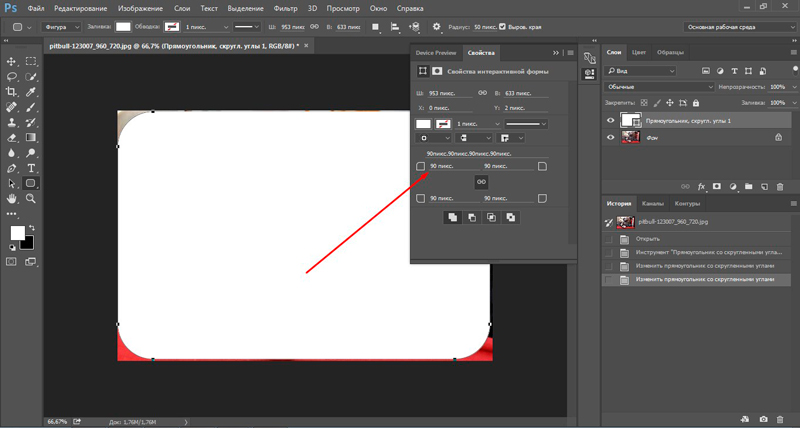Select the Move tool
800x428 pixels.
point(12,61)
